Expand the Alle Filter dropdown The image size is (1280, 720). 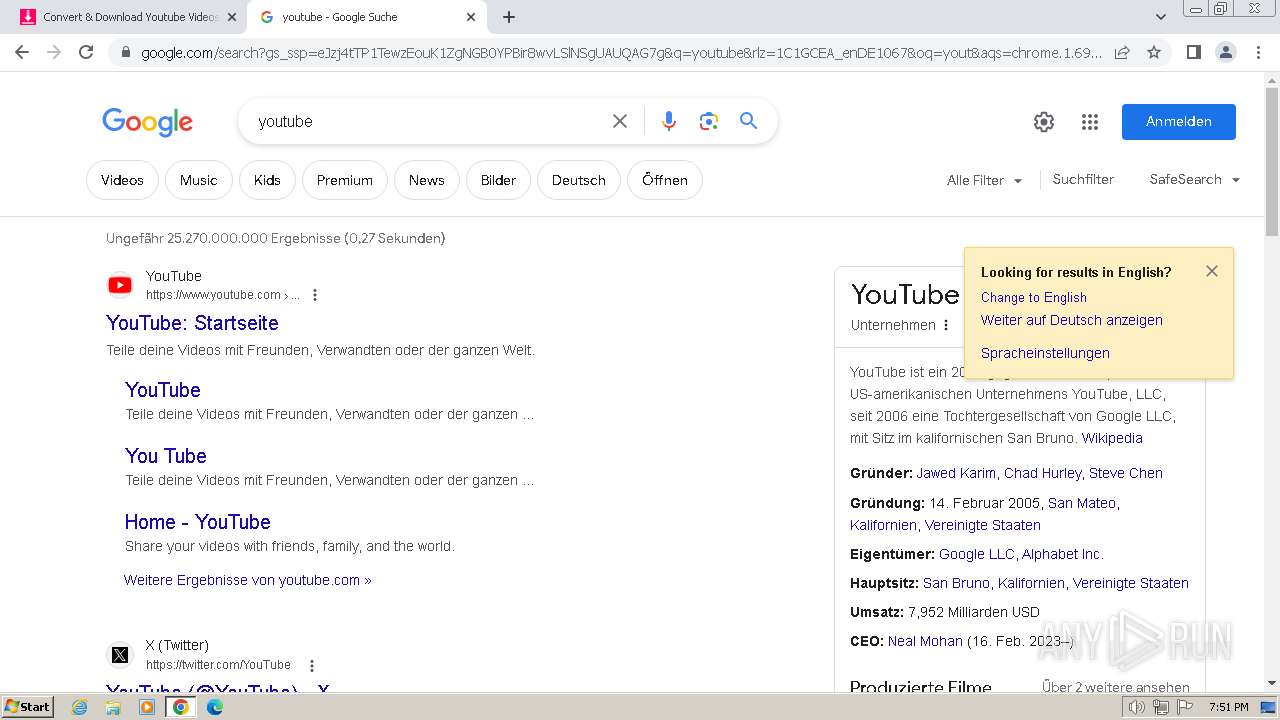(x=984, y=180)
